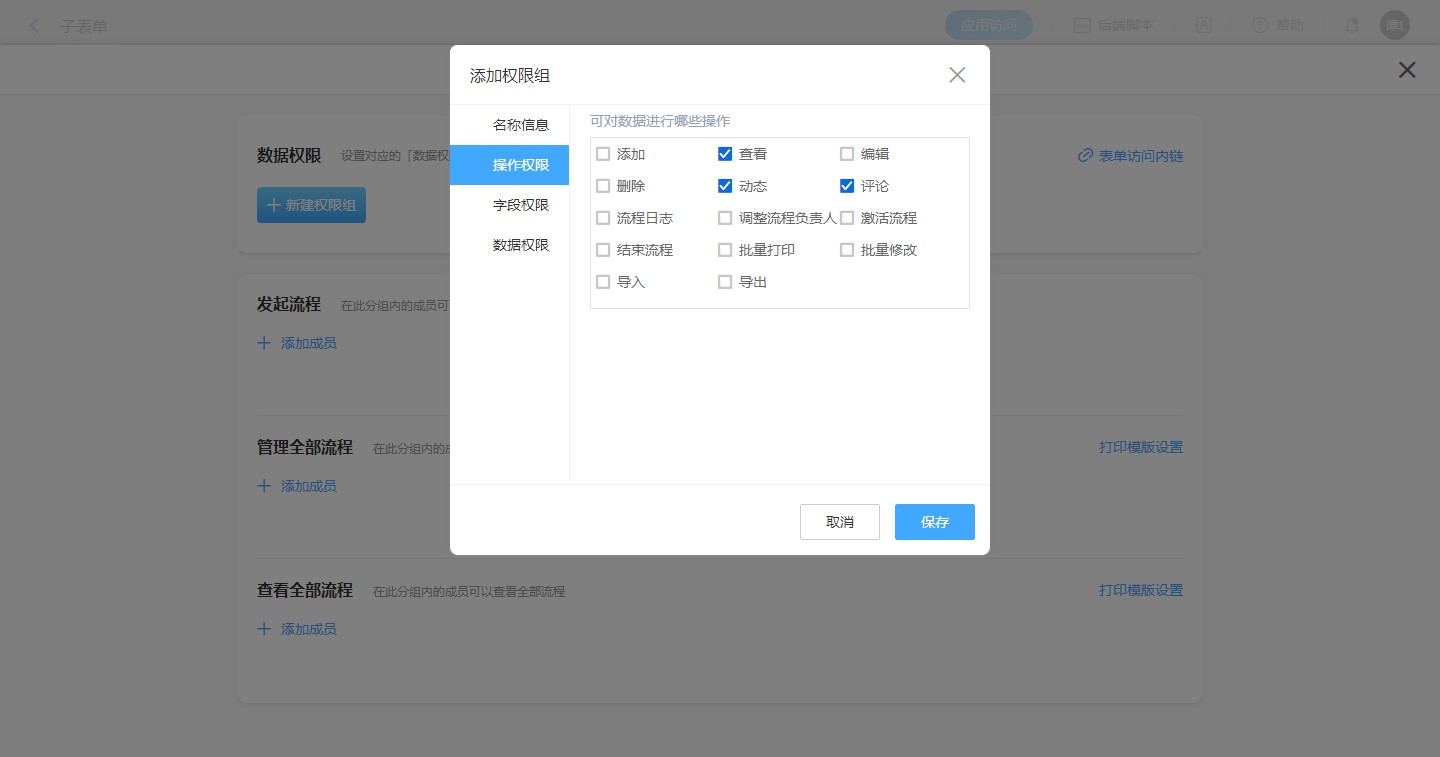Screen dimensions: 1440x757
Task: Enable the 添加 permission checkbox
Action: point(603,154)
